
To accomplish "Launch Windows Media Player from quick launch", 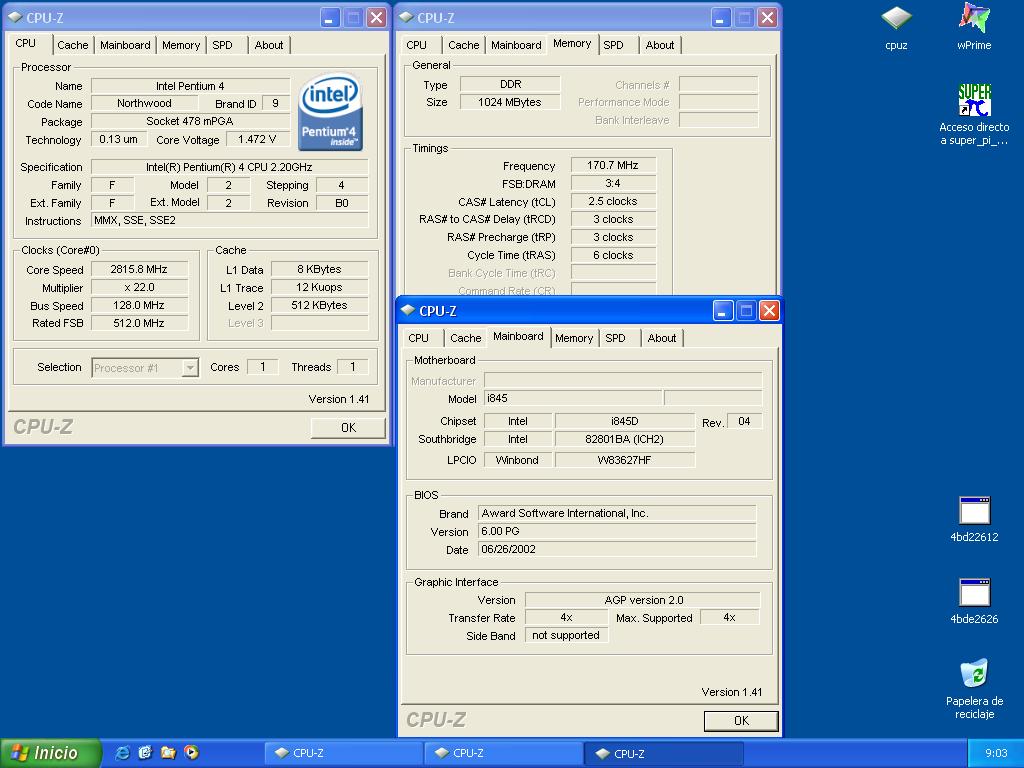I will click(x=191, y=753).
